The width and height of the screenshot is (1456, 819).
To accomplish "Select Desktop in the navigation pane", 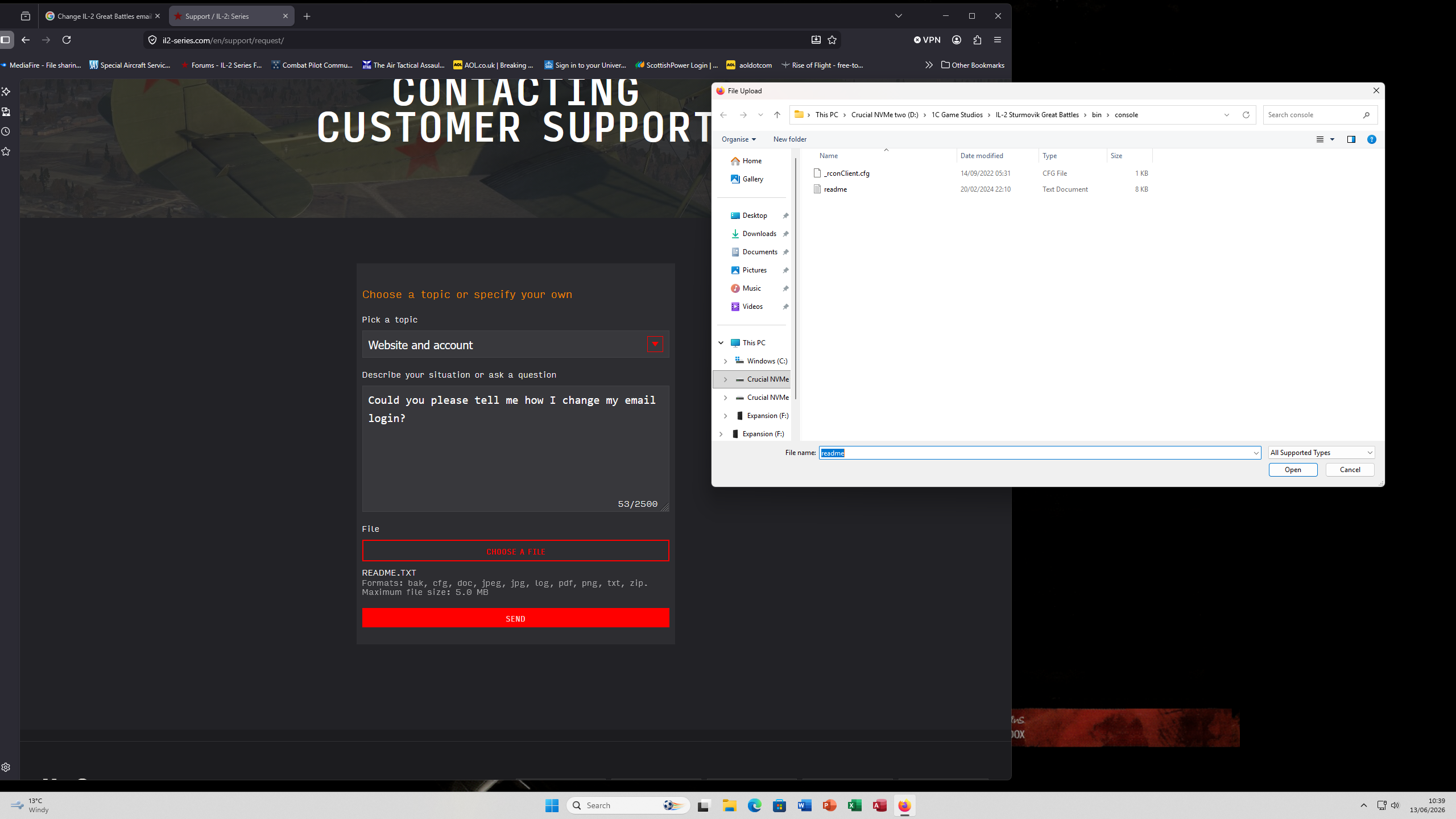I will (x=754, y=216).
